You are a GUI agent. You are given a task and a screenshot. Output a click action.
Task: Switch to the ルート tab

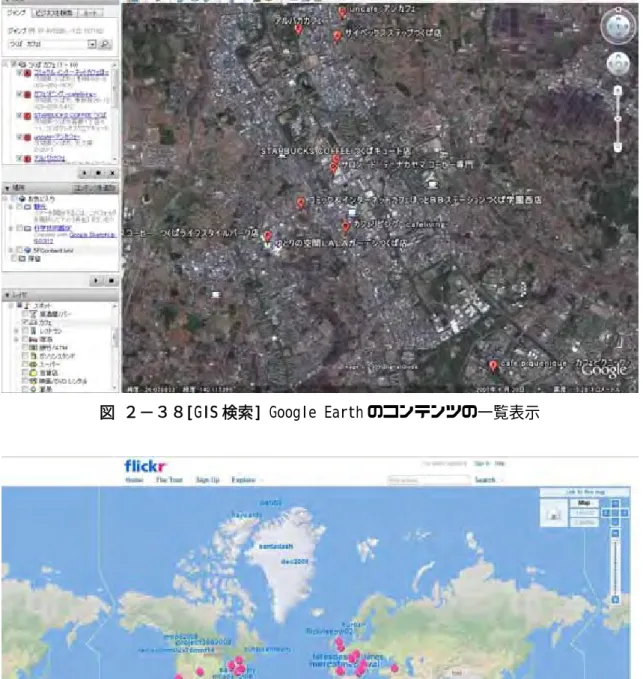(90, 13)
